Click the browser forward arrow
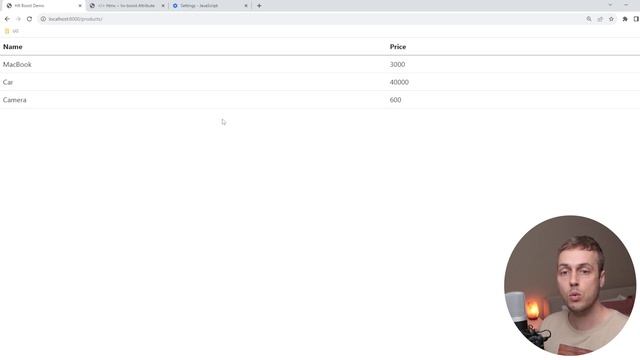640x360 pixels. (x=18, y=19)
